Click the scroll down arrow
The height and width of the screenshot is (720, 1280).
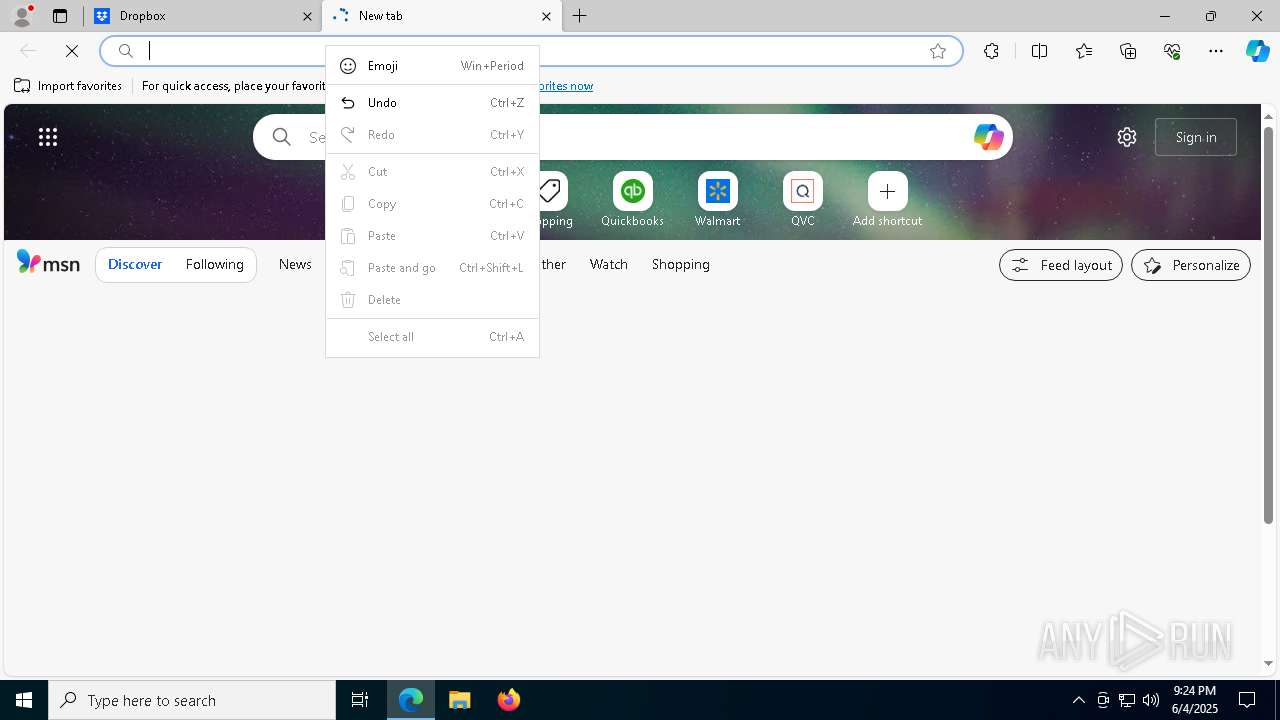tap(1269, 664)
